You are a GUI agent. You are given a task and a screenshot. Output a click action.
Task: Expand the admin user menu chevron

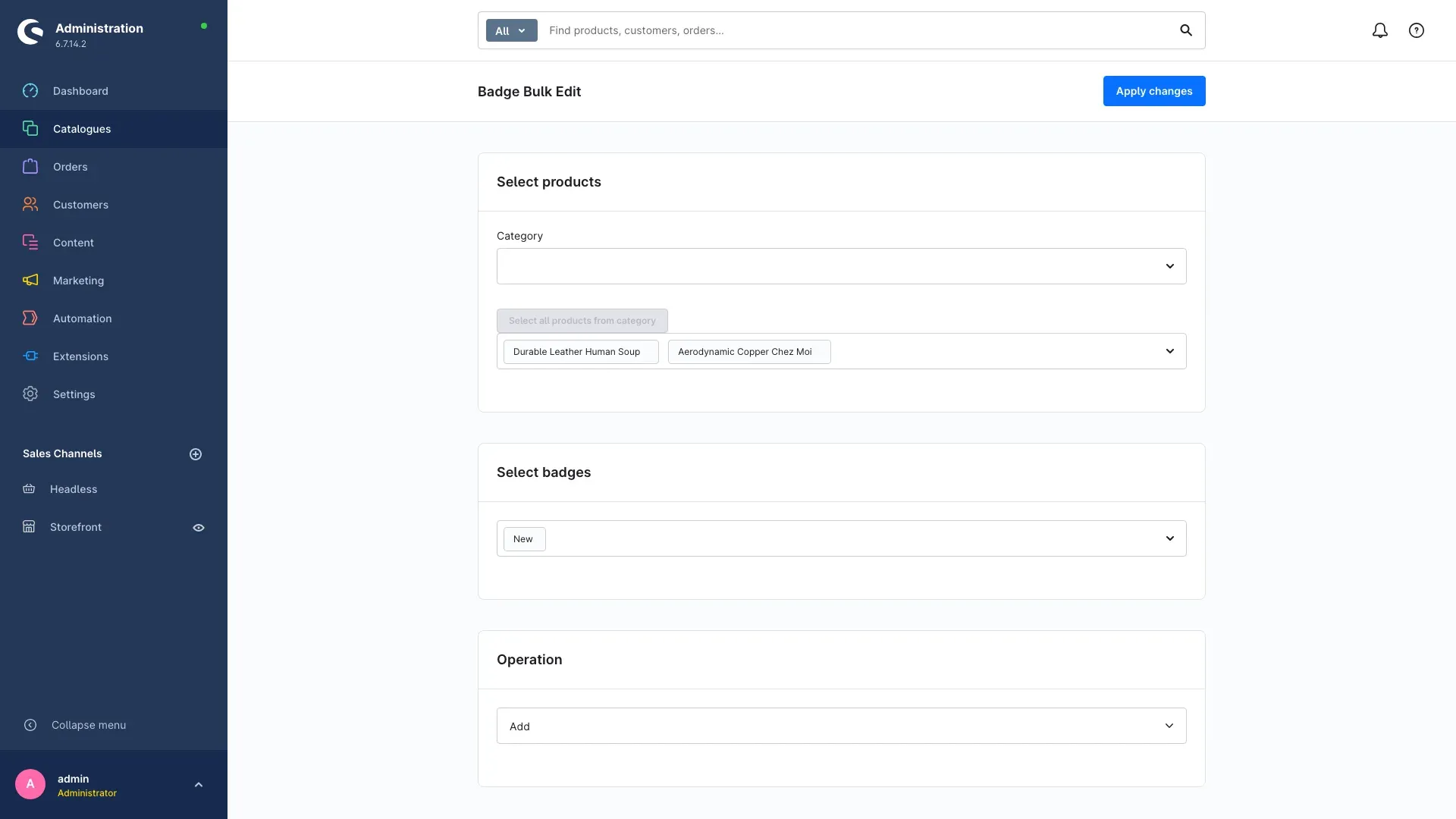point(199,785)
